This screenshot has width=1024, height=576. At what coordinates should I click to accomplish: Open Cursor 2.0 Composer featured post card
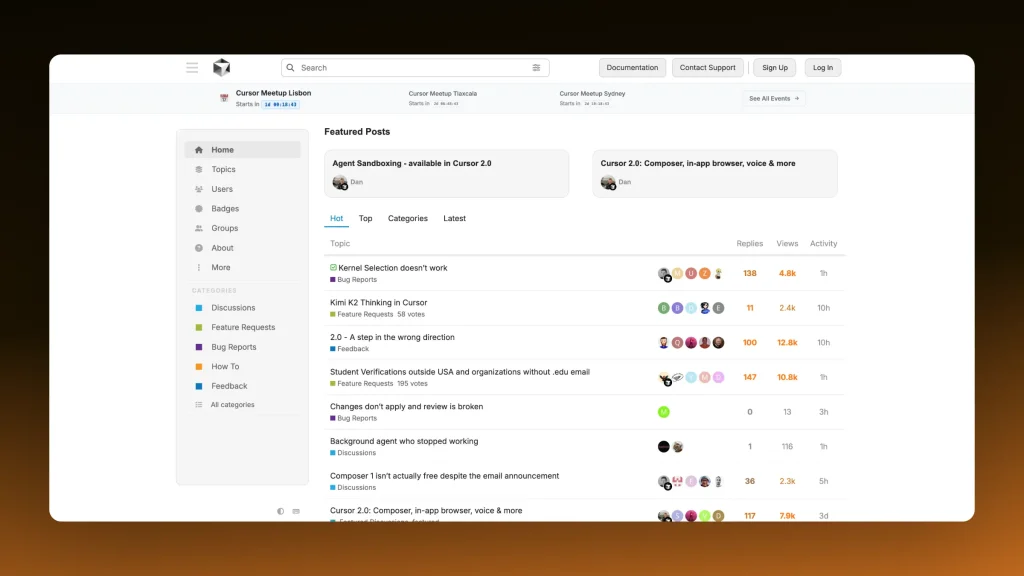[x=715, y=173]
